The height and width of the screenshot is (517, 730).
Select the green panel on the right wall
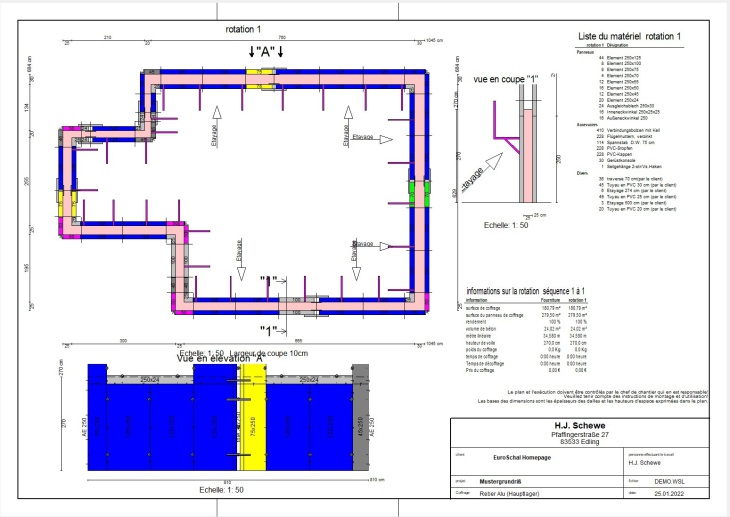click(x=411, y=192)
